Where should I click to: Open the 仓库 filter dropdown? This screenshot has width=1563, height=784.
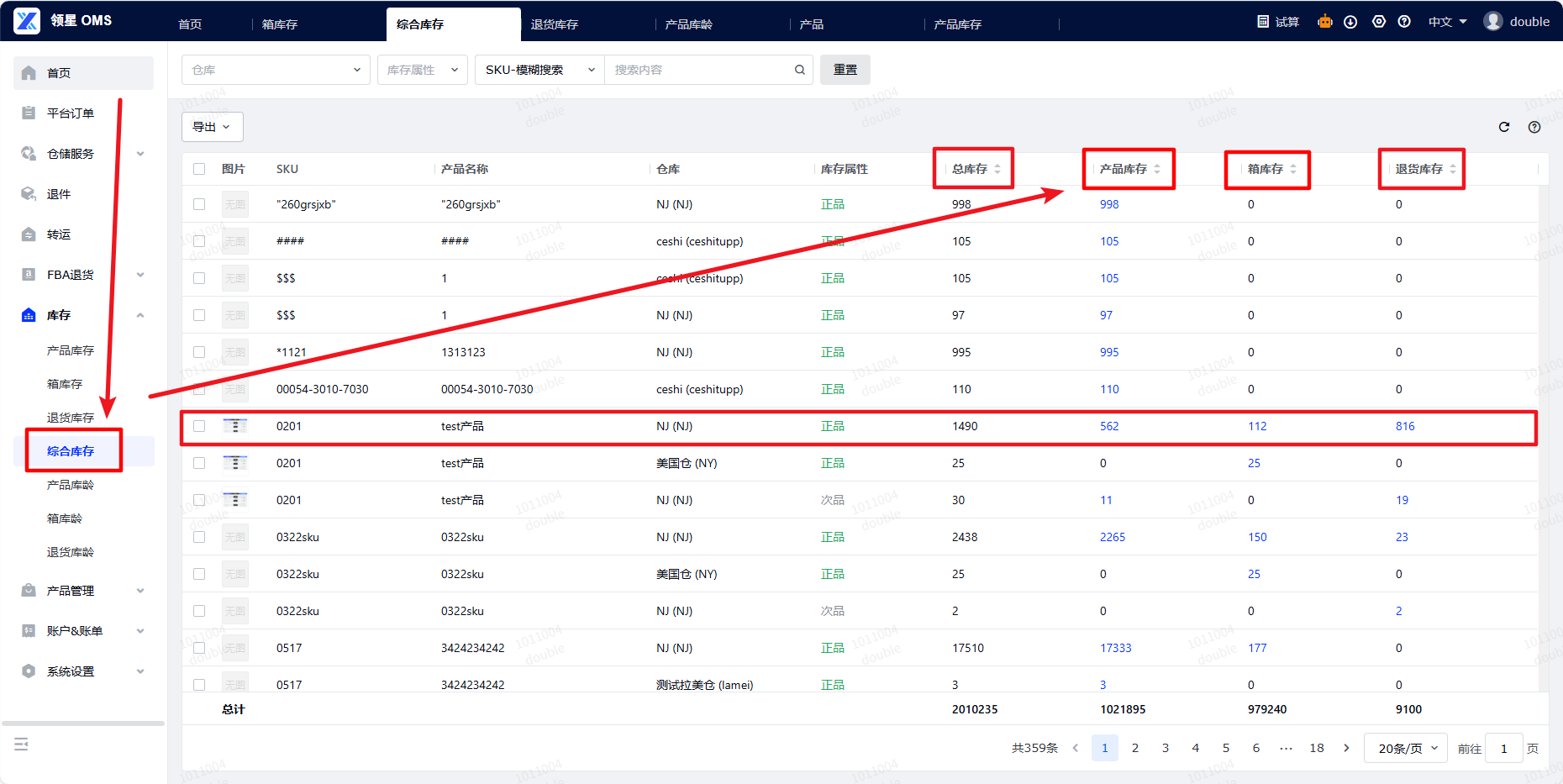[276, 70]
